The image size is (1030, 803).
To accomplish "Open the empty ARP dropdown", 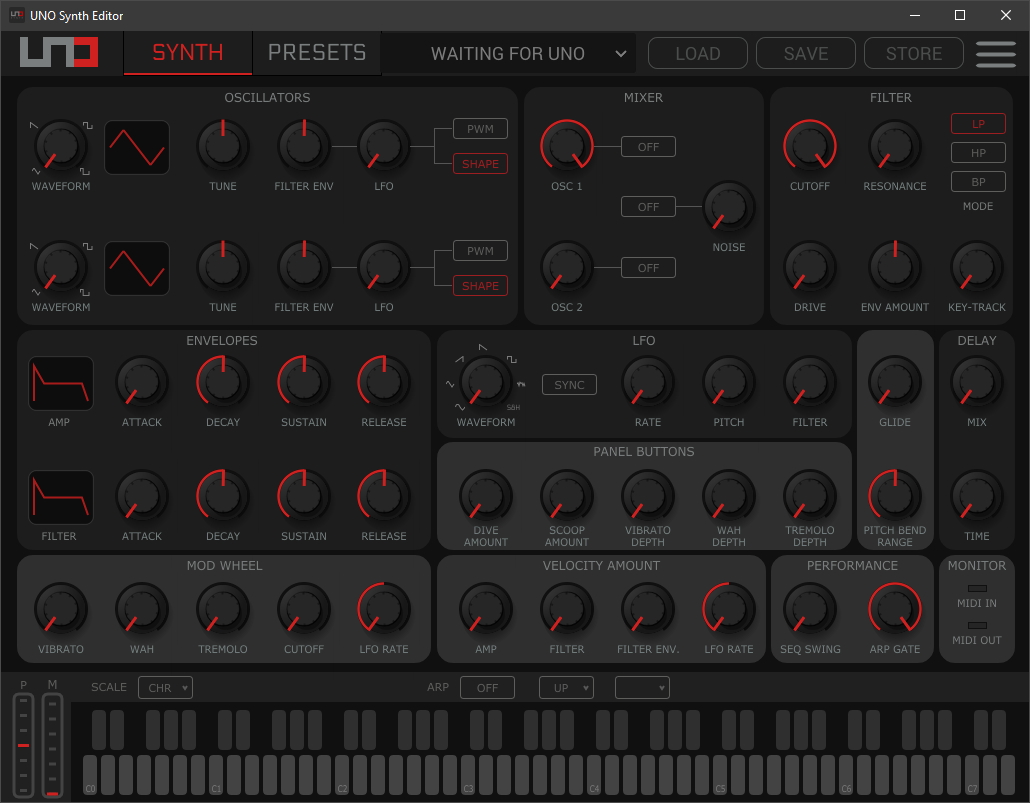I will [x=642, y=687].
